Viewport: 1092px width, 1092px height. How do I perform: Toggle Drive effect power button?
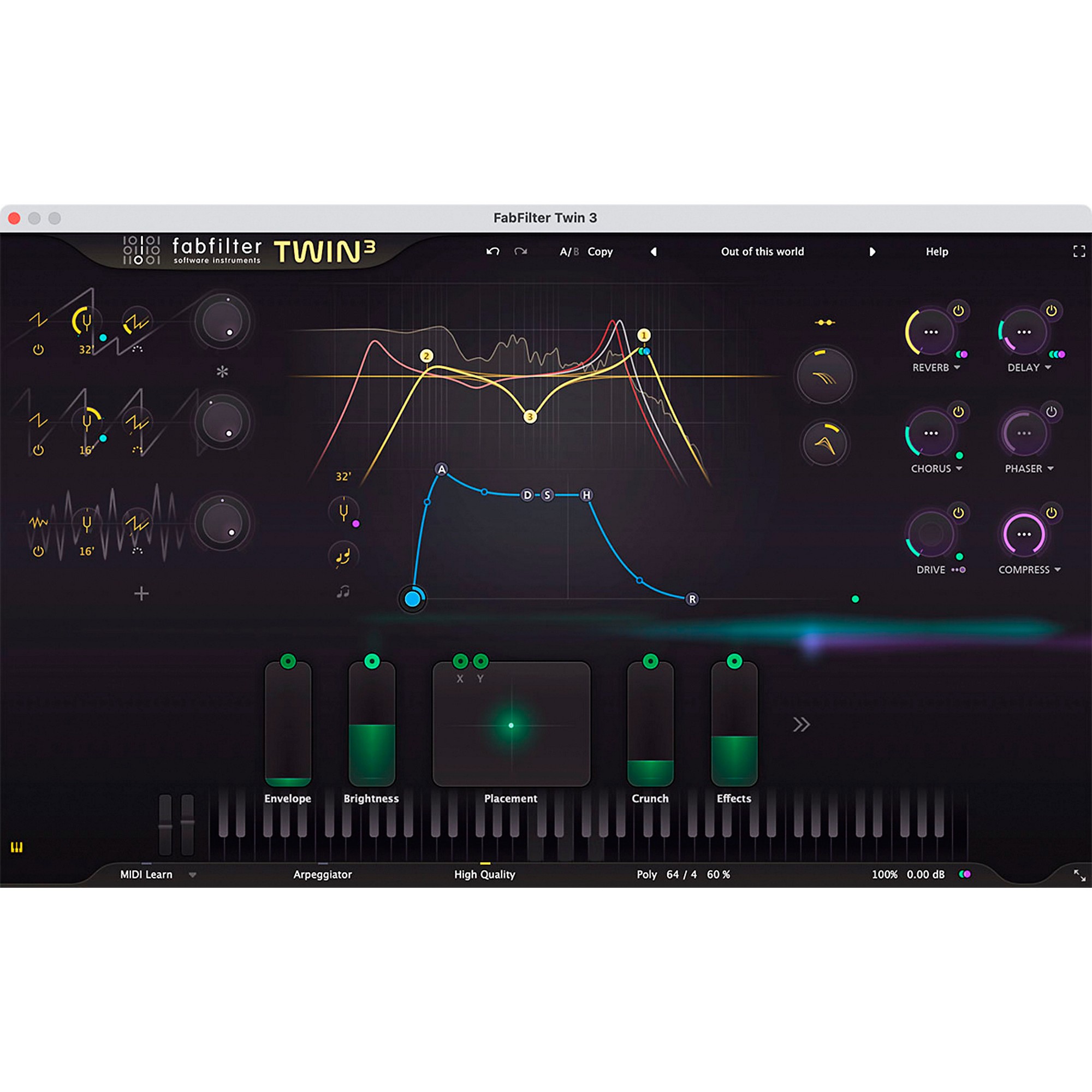[x=958, y=513]
